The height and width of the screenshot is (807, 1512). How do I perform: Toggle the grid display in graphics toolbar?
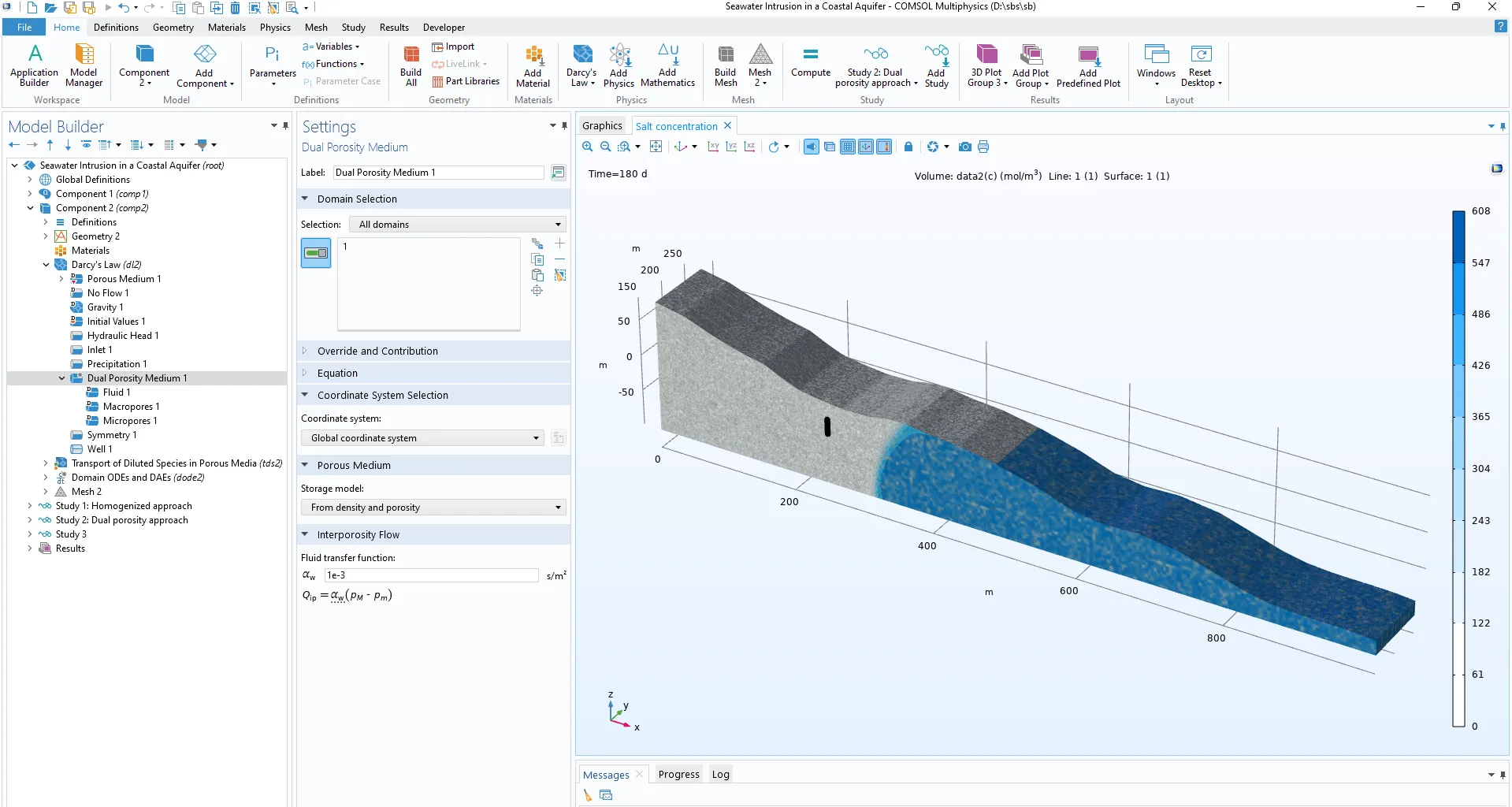pos(847,147)
